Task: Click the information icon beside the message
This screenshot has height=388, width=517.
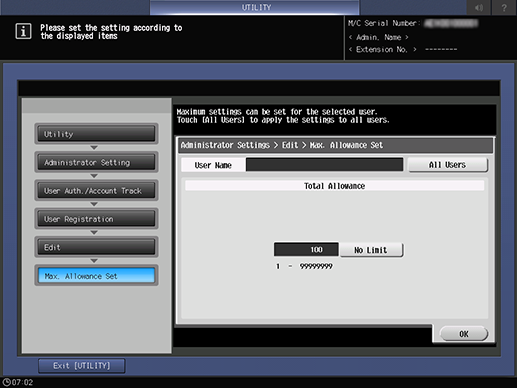Action: tap(23, 31)
